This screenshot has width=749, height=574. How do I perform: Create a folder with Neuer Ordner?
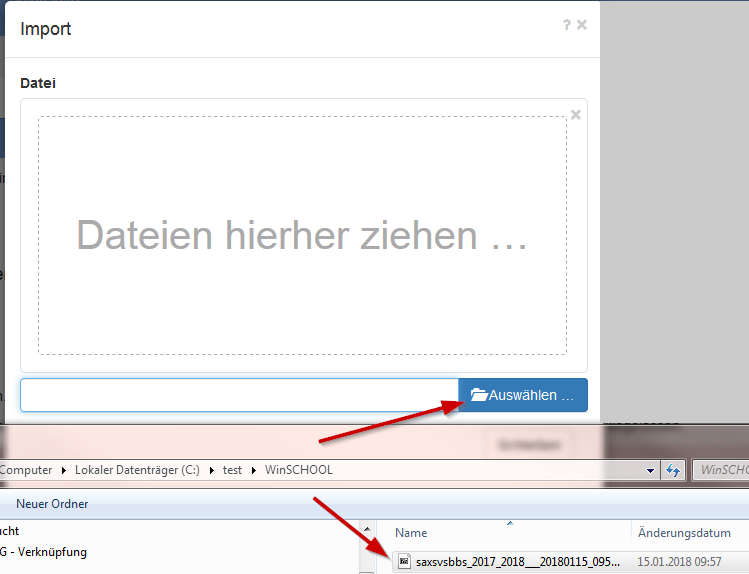(52, 504)
